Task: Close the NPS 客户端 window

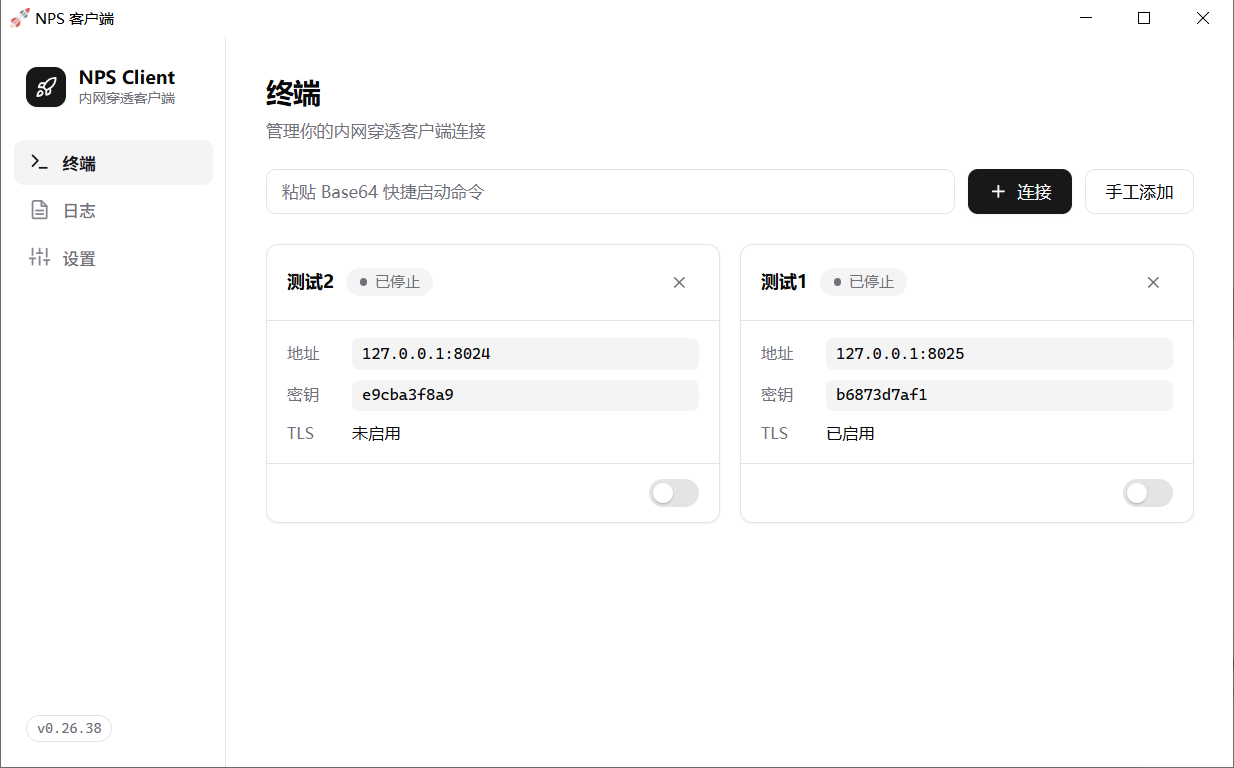Action: coord(1203,18)
